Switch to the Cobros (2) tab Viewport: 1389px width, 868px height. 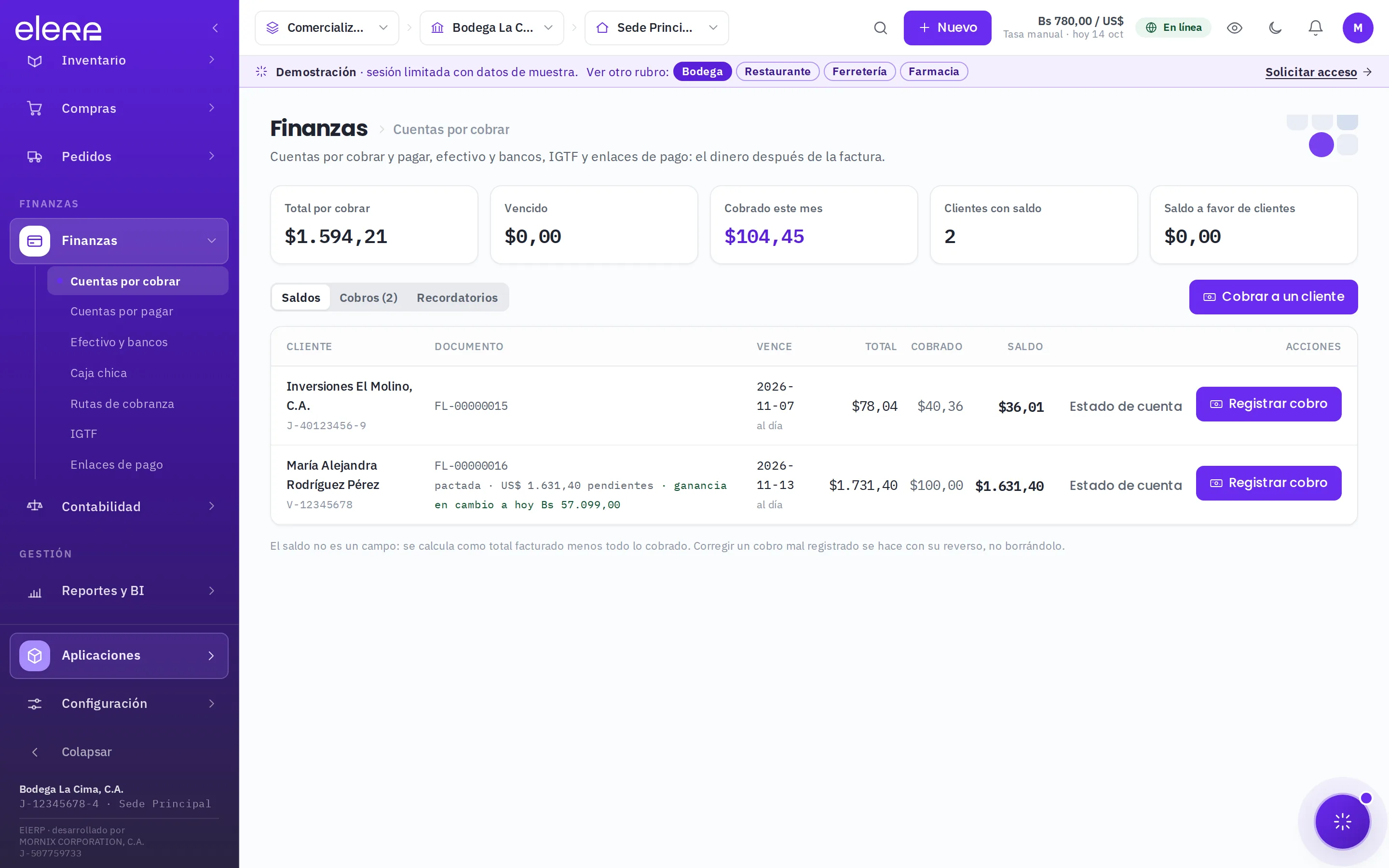click(x=368, y=298)
